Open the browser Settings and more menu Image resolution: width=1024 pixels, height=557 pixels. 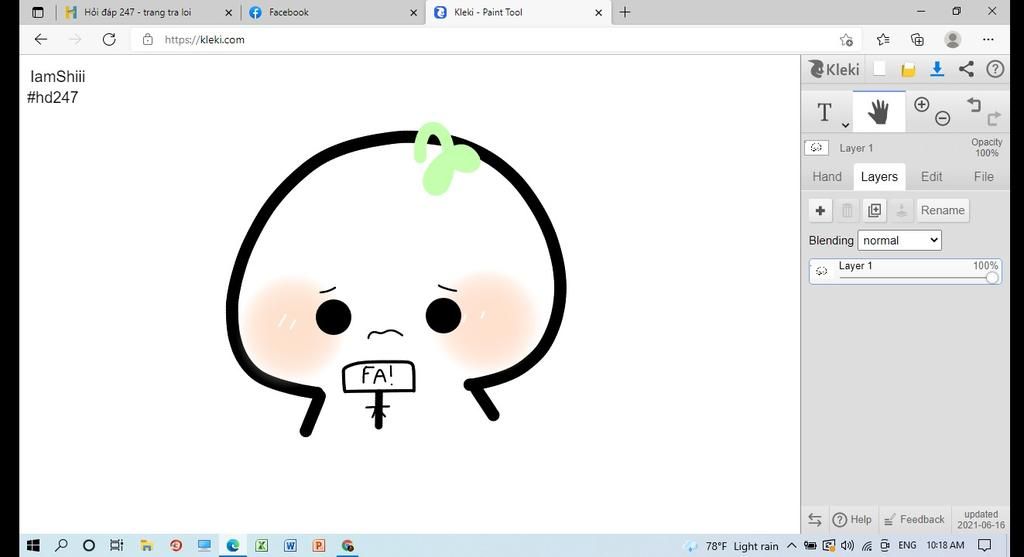[x=988, y=40]
